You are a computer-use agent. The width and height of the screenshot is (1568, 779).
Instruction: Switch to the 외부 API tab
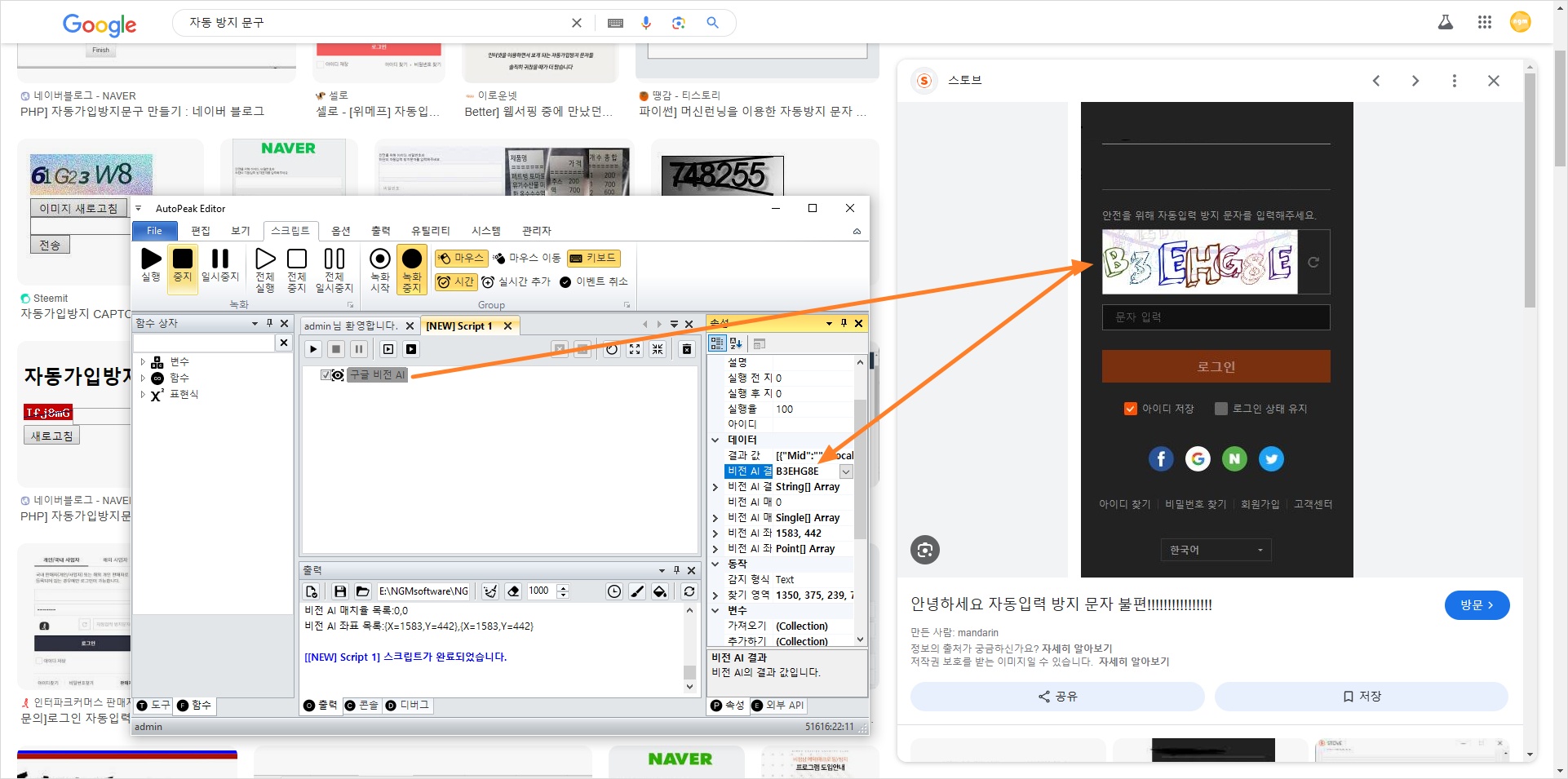(777, 706)
